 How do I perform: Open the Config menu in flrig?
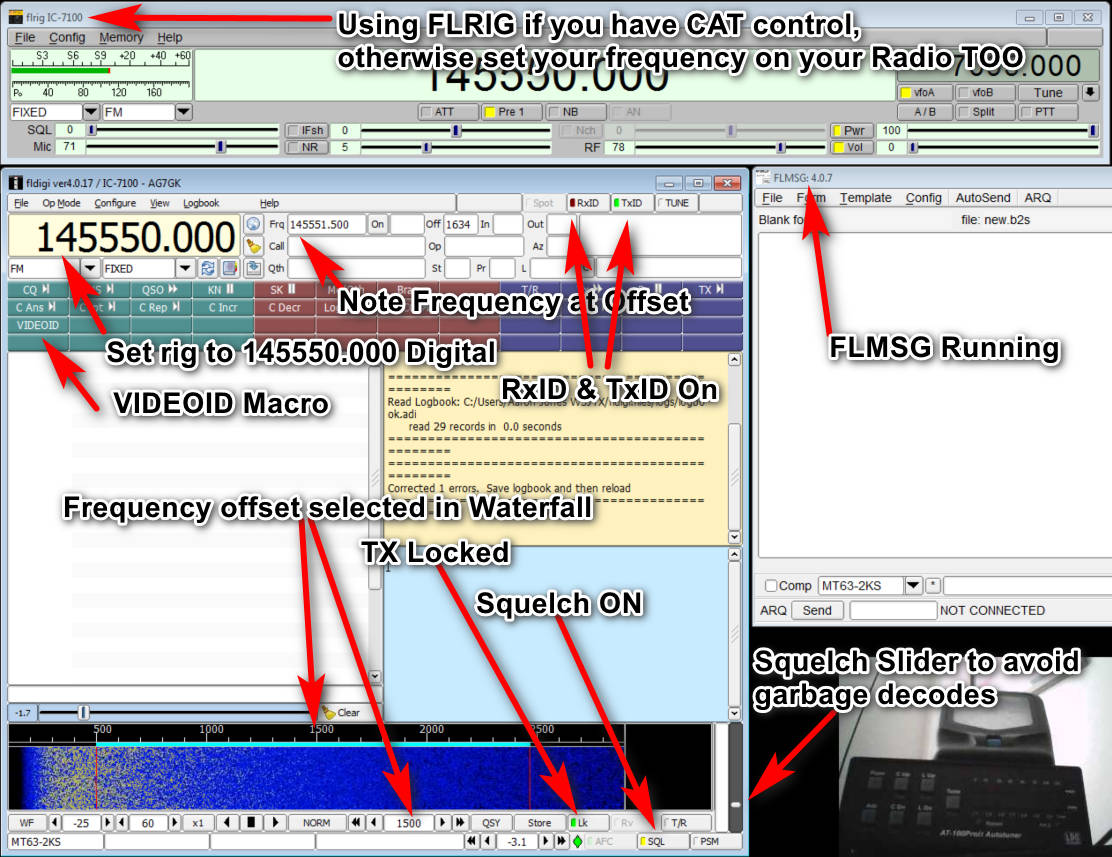(x=67, y=37)
